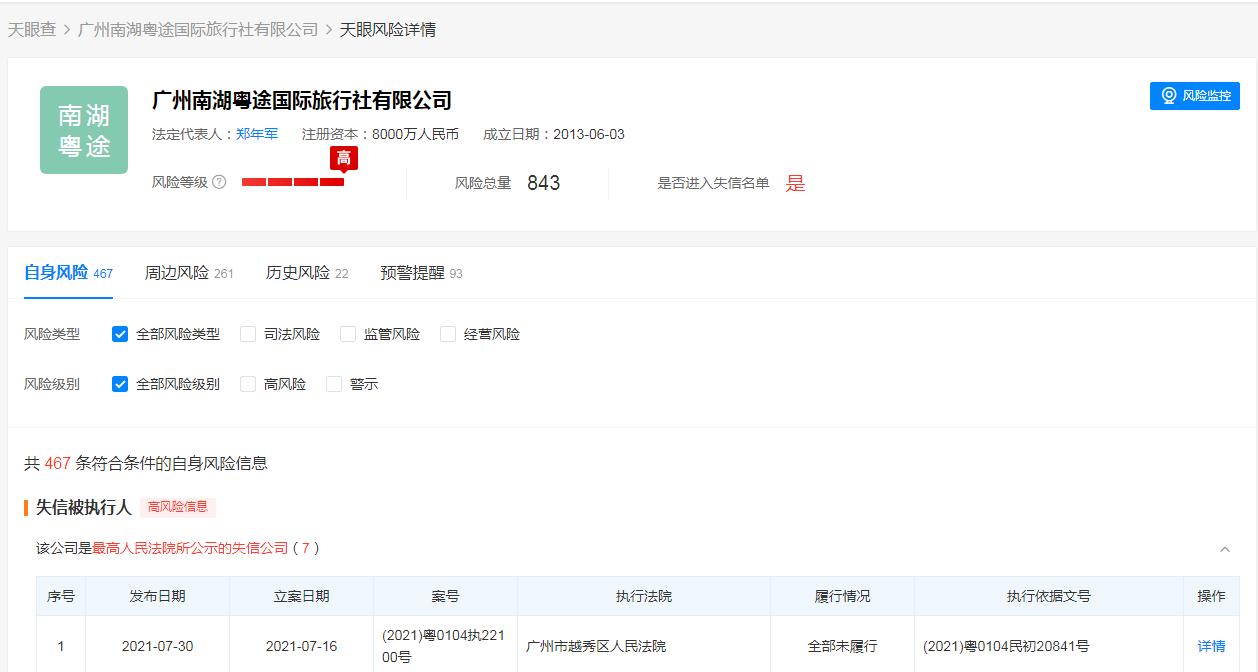This screenshot has width=1258, height=672.
Task: Enable the 监管风险 checkbox
Action: 347,334
